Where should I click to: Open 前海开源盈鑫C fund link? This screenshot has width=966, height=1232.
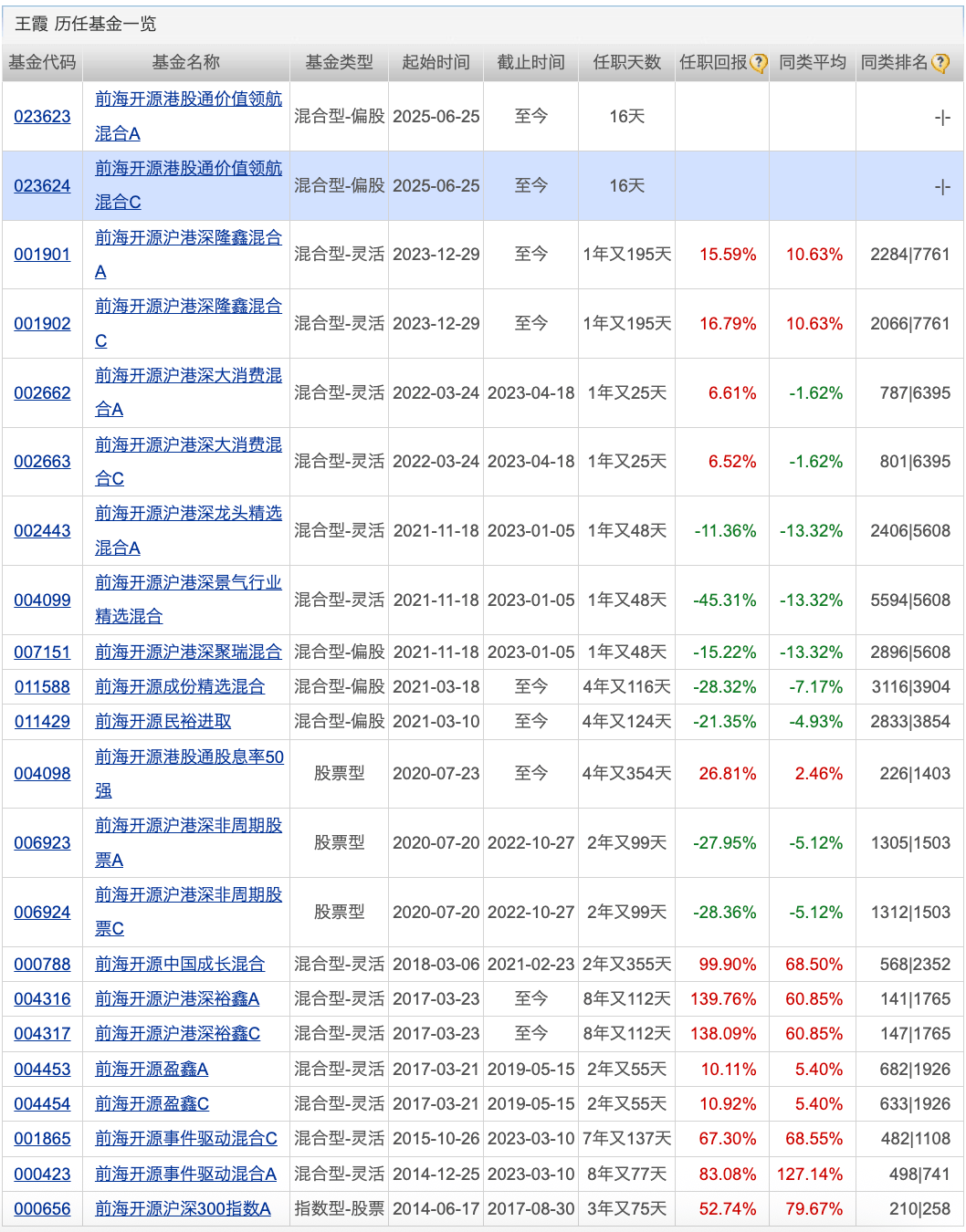tap(152, 1103)
